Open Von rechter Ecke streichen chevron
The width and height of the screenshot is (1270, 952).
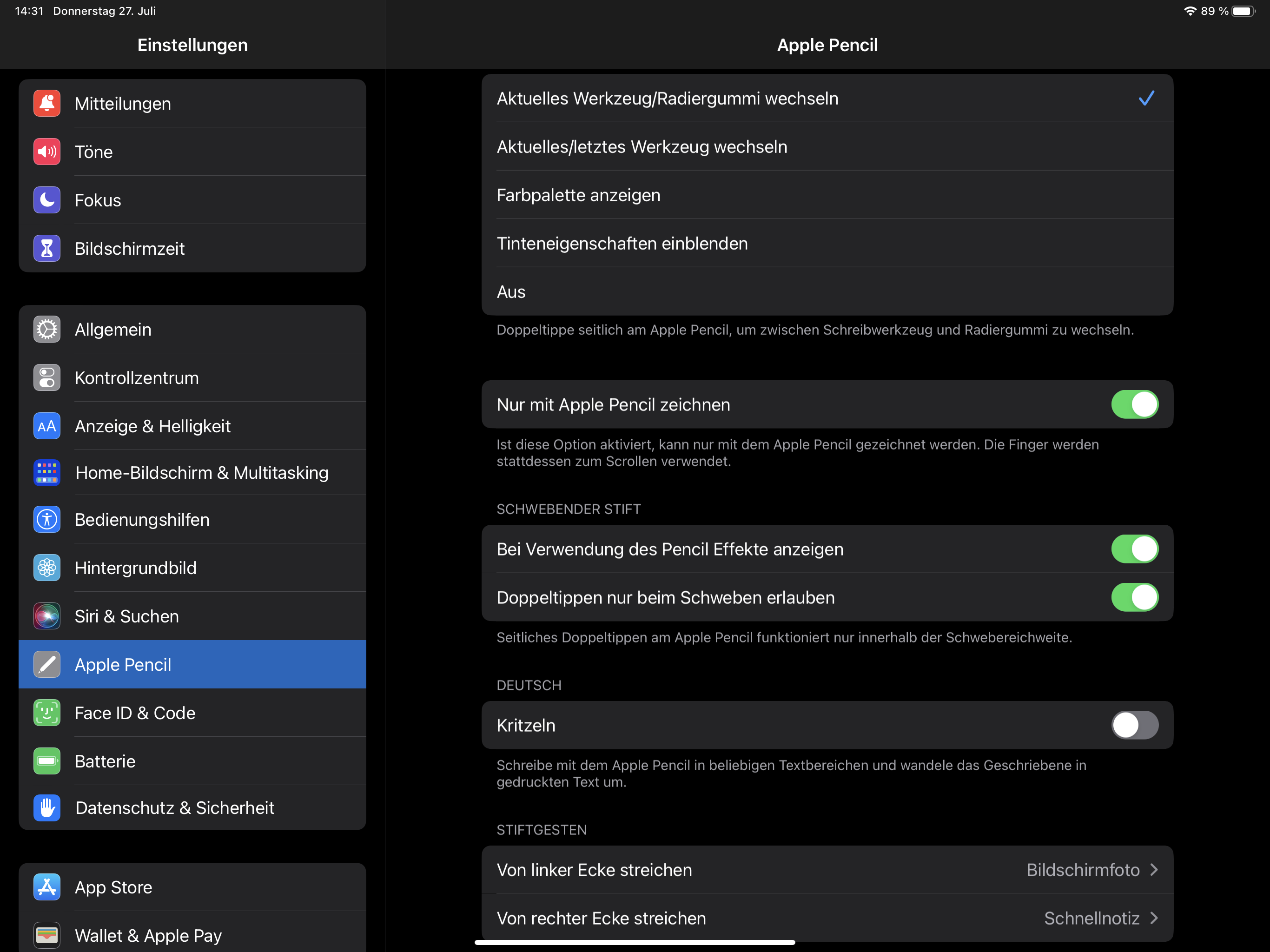[1154, 918]
